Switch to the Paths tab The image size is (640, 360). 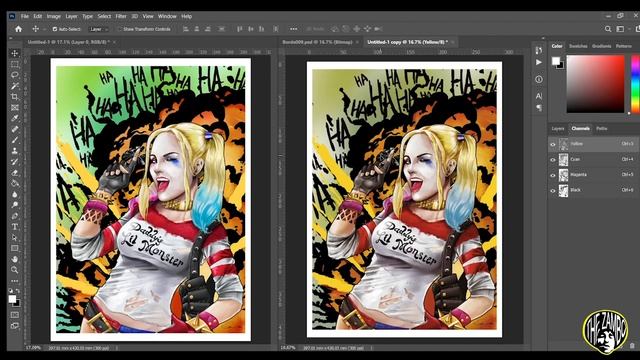(602, 129)
